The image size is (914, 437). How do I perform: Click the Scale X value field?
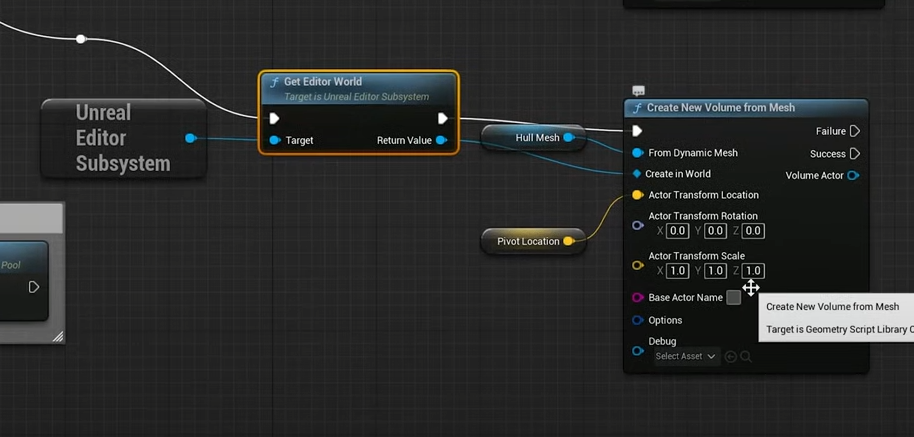click(677, 271)
